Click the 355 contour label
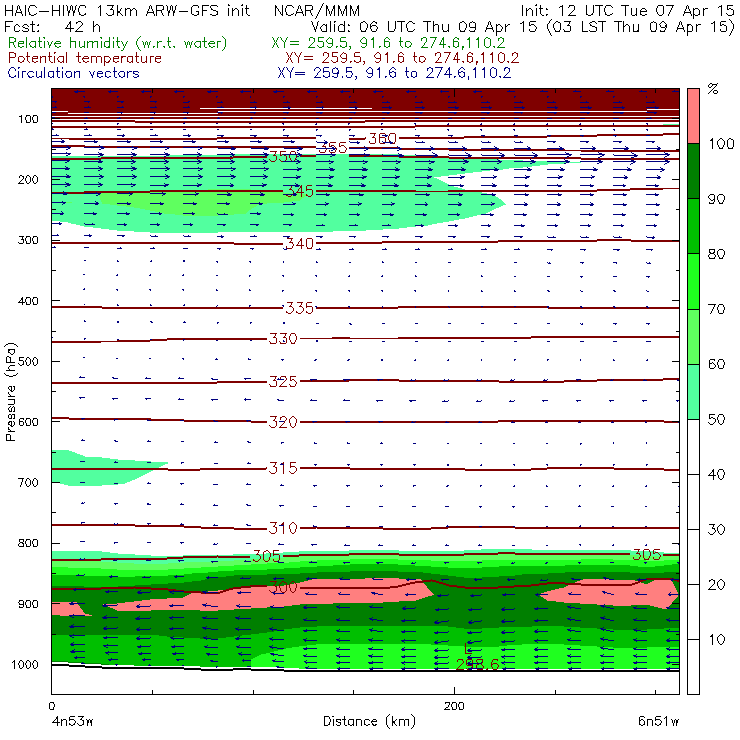The height and width of the screenshot is (740, 740). [333, 148]
